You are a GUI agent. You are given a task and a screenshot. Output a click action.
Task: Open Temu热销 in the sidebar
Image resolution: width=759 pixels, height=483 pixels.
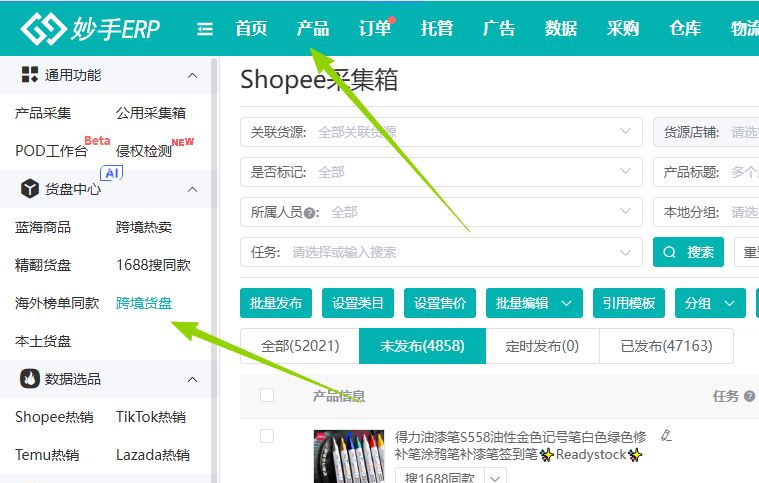47,455
